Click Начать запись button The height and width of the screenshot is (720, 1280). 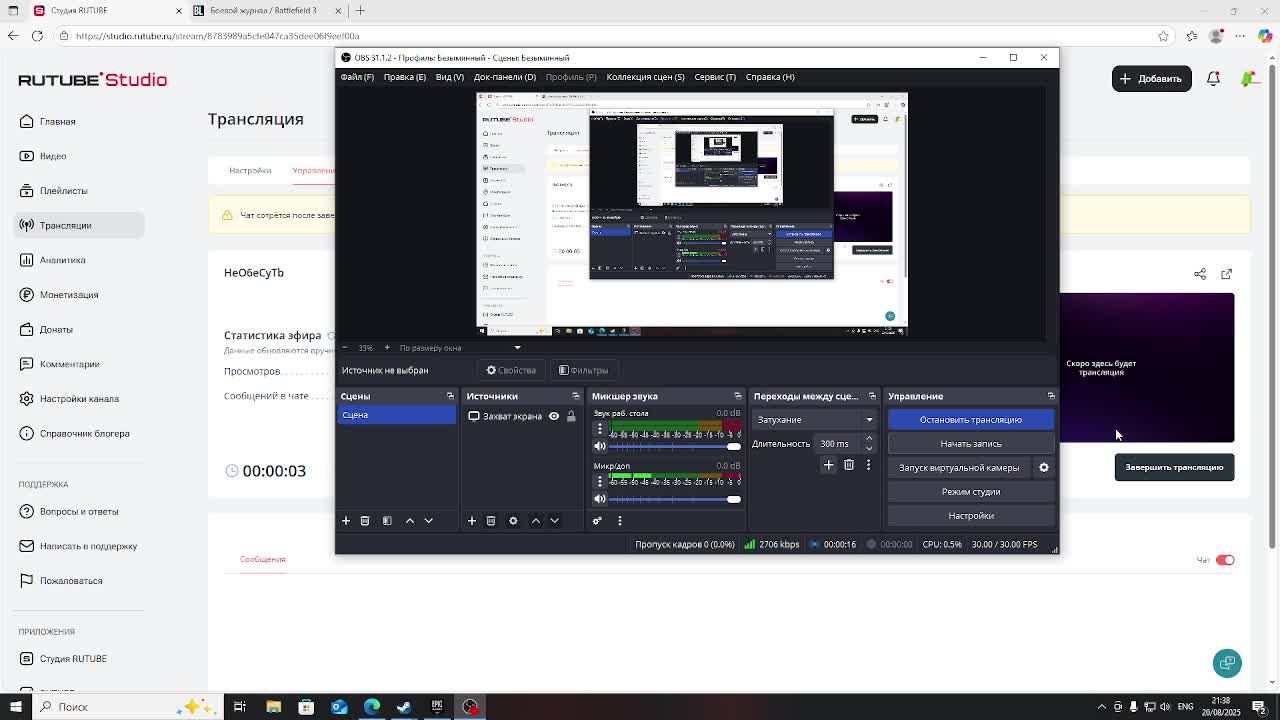[971, 444]
